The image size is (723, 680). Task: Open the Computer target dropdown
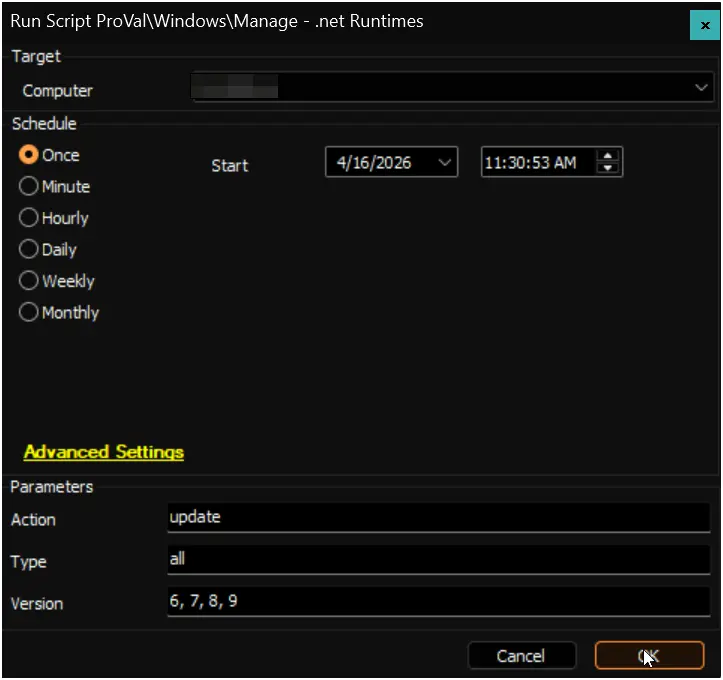click(701, 87)
